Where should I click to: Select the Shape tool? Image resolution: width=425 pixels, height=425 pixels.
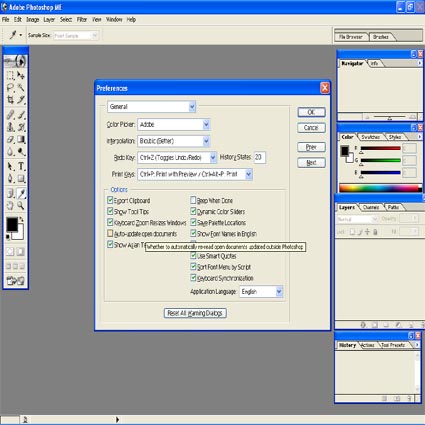[x=21, y=179]
